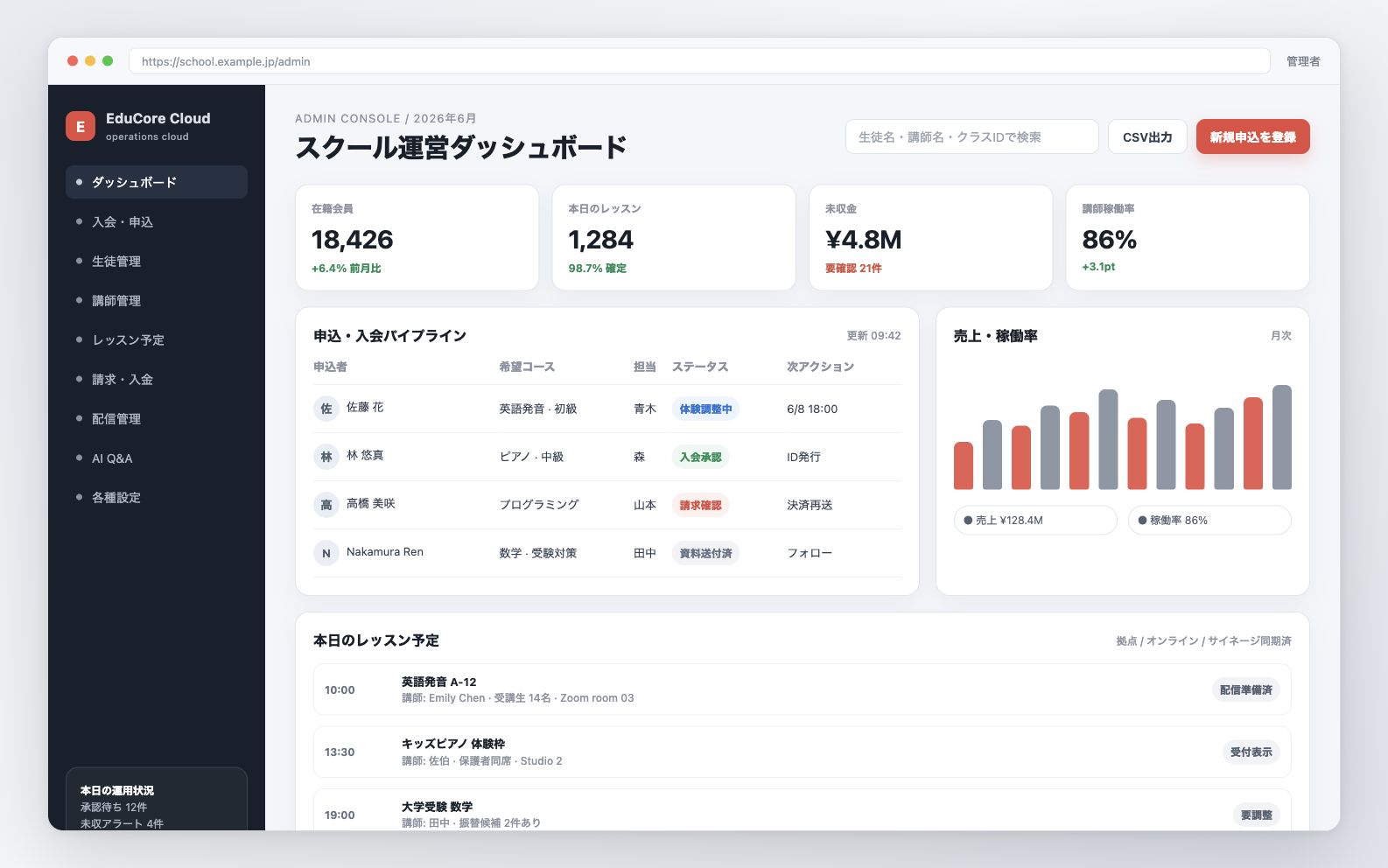The width and height of the screenshot is (1388, 868).
Task: Open the 本日のレッスン 1,284 card
Action: (x=674, y=237)
